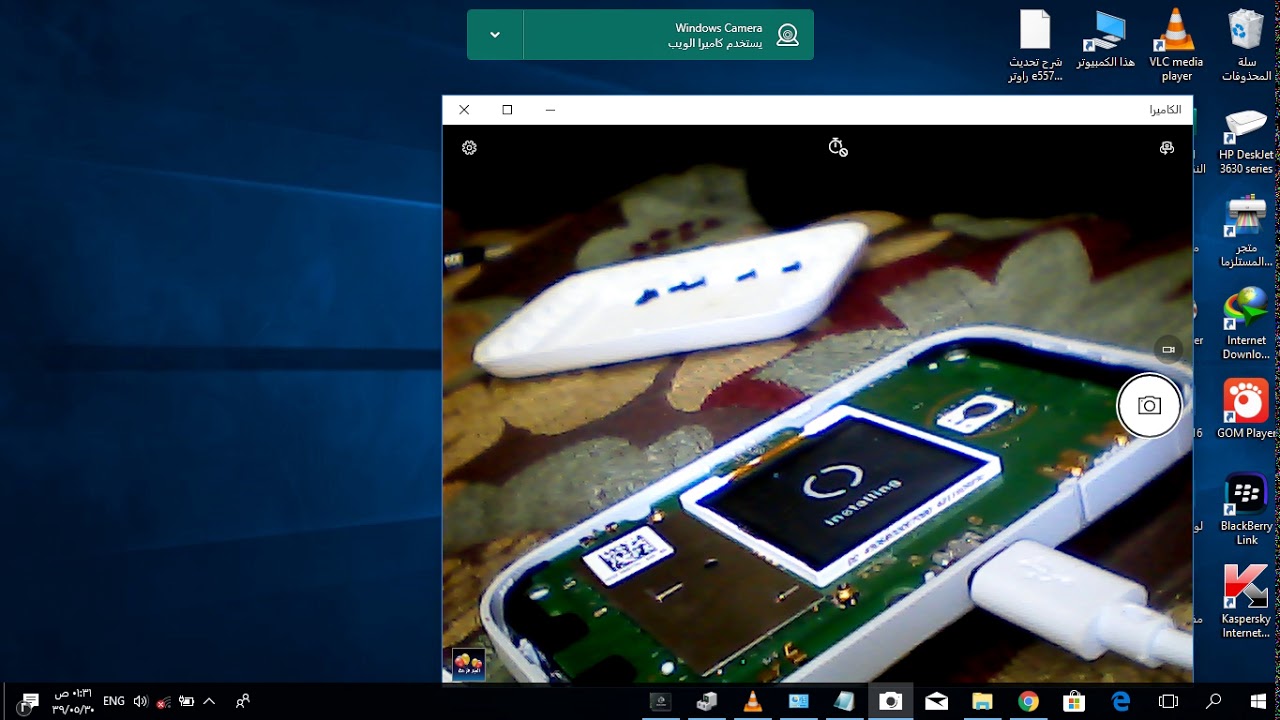Show hidden system tray icons
Viewport: 1280px width, 720px height.
(209, 701)
